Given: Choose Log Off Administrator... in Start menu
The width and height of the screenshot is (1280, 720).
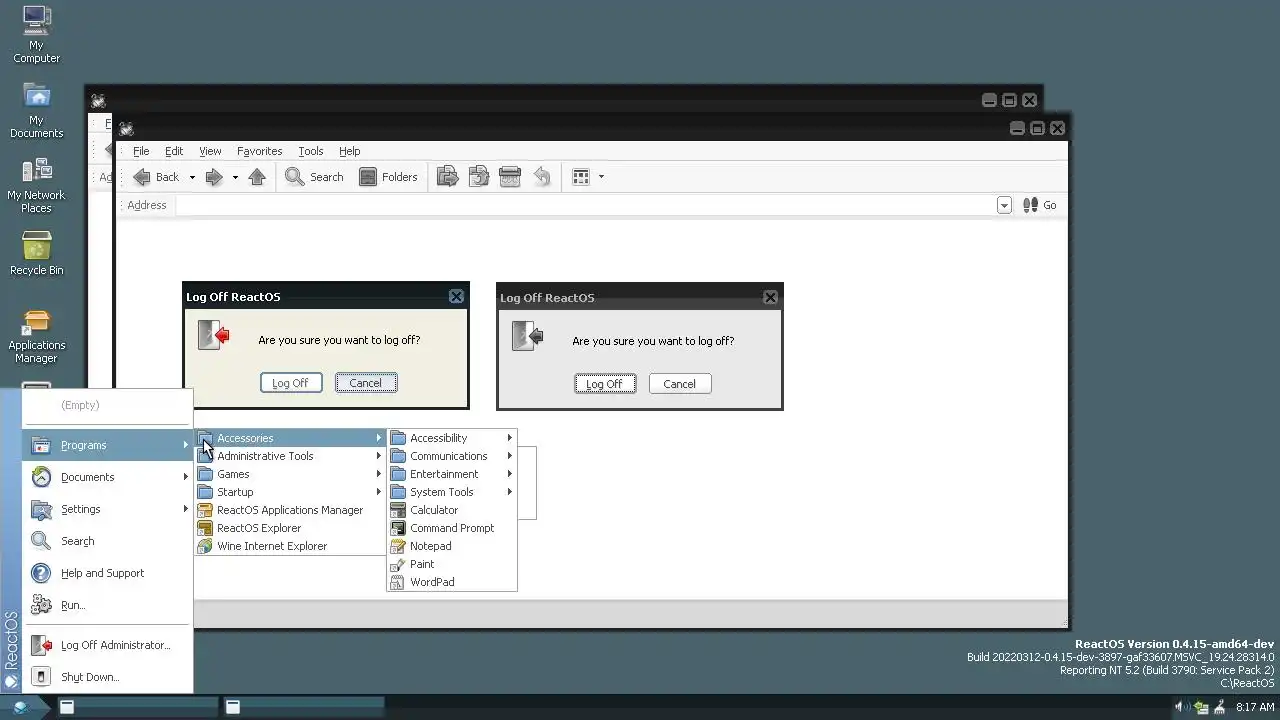Looking at the screenshot, I should pos(108,645).
